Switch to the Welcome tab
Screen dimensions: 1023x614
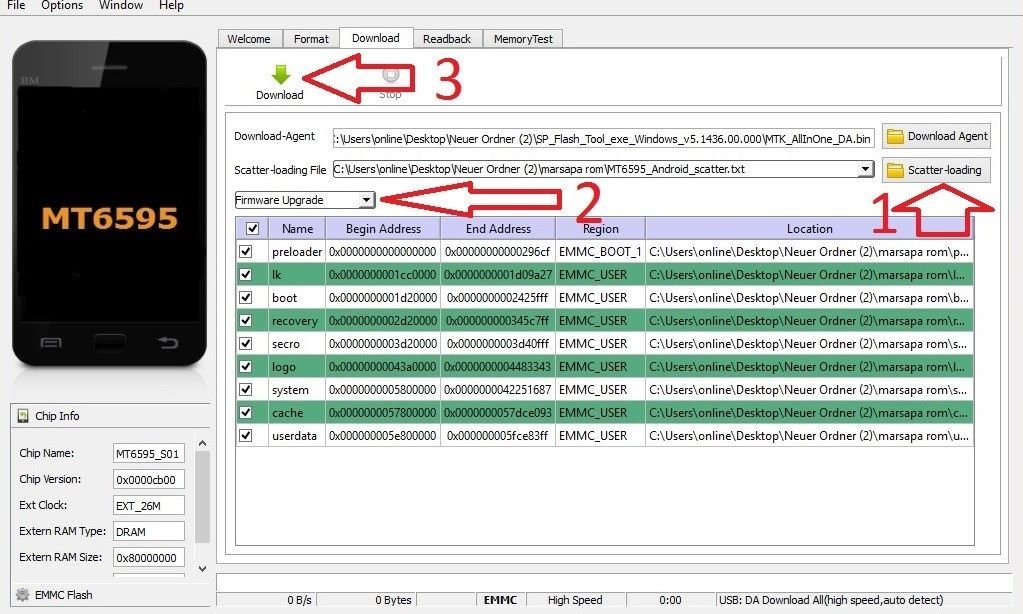click(249, 39)
